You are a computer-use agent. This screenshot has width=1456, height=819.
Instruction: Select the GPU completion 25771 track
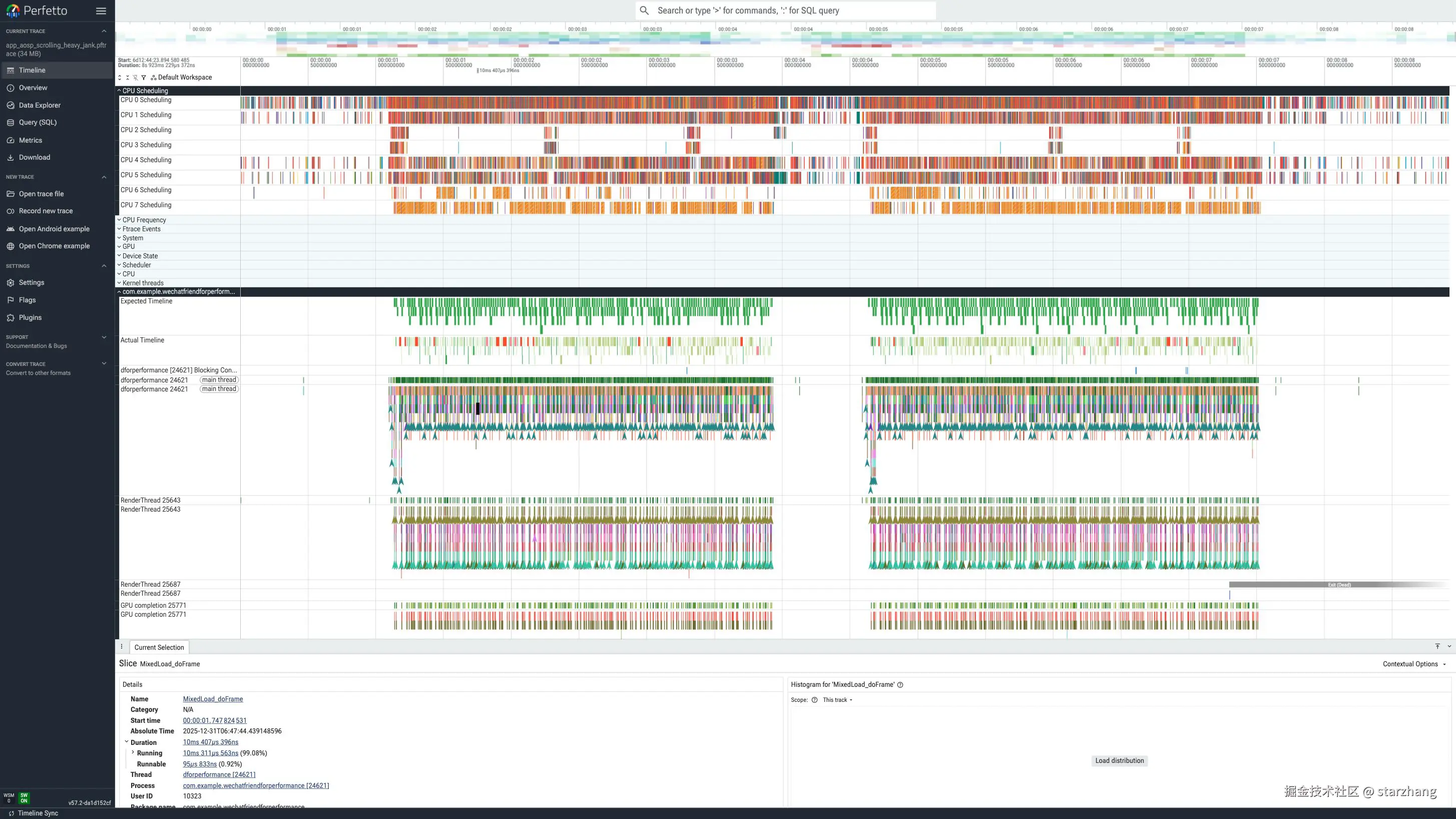click(x=153, y=605)
